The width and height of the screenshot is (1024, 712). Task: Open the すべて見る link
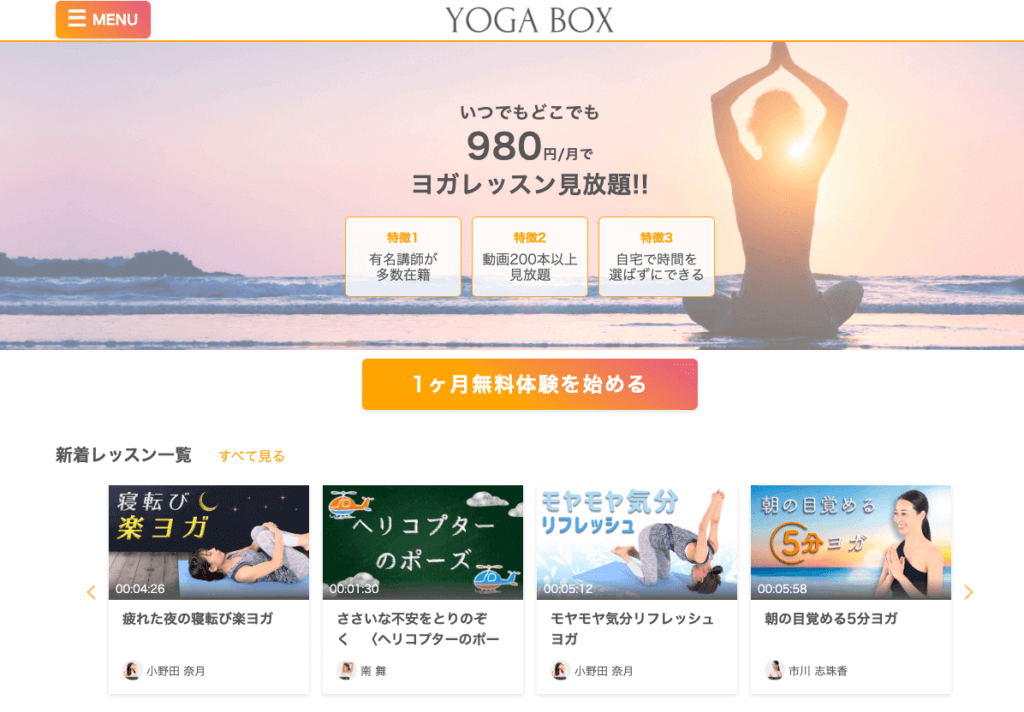251,456
